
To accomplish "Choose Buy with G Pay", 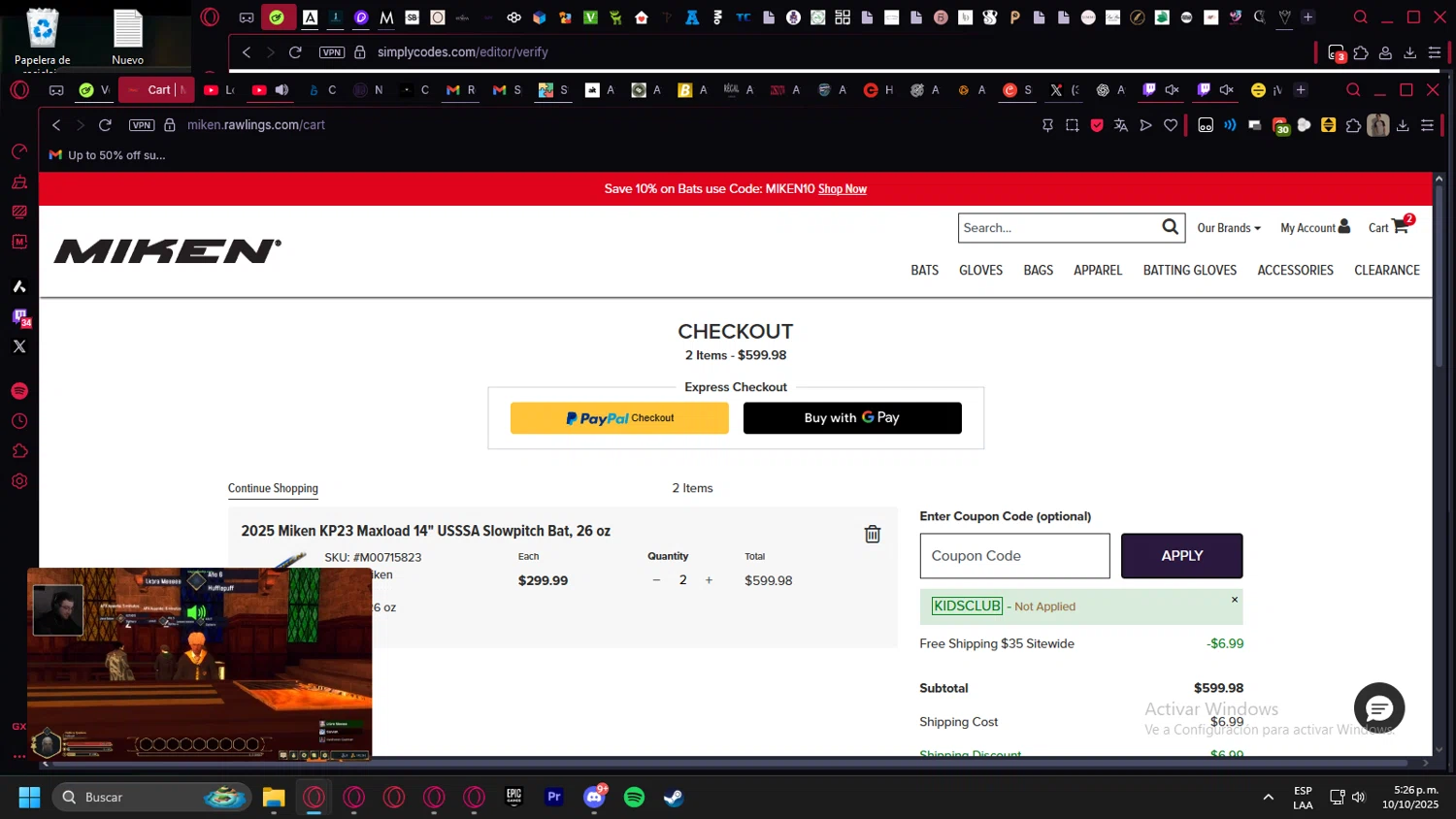I will point(852,418).
